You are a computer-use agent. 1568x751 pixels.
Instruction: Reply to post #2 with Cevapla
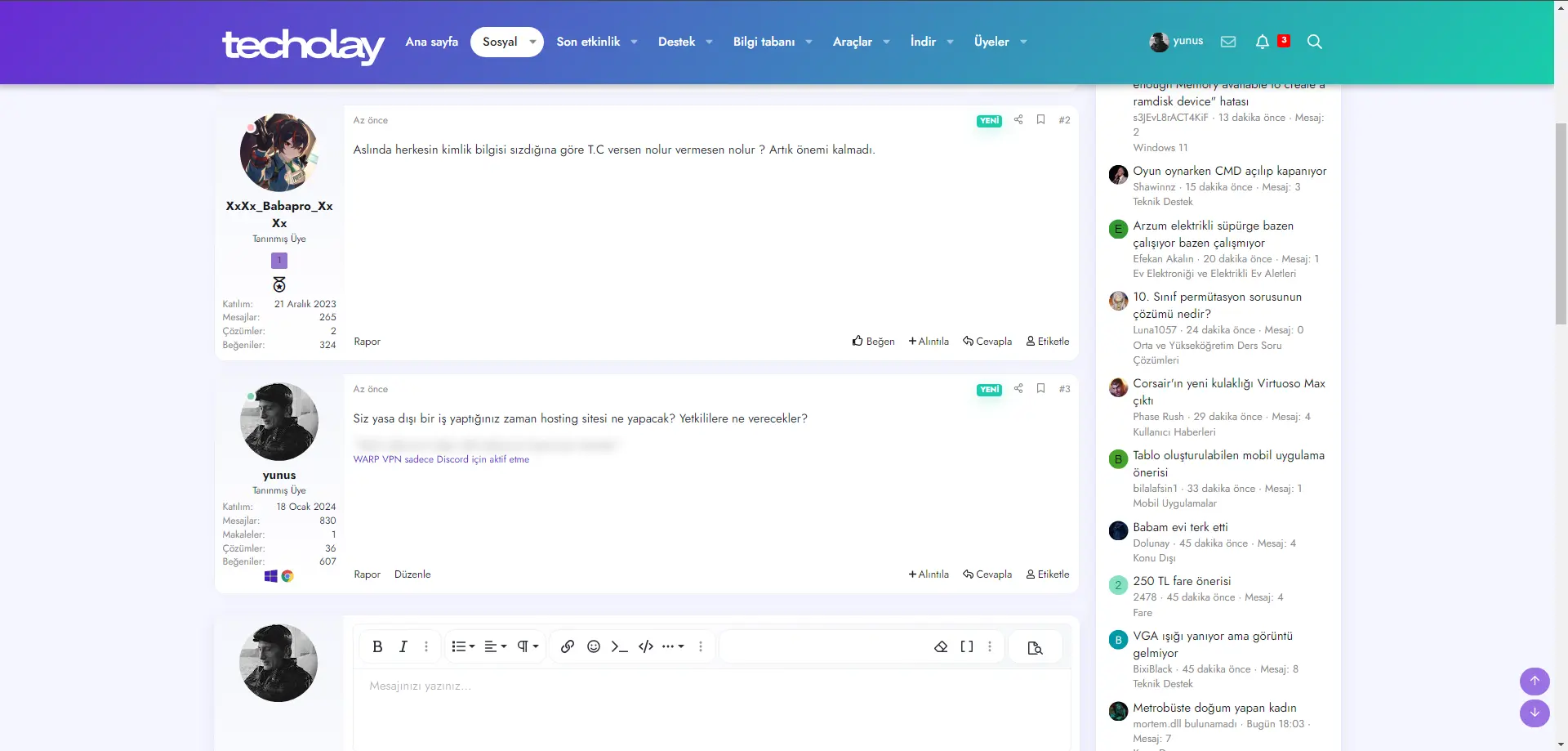(987, 342)
